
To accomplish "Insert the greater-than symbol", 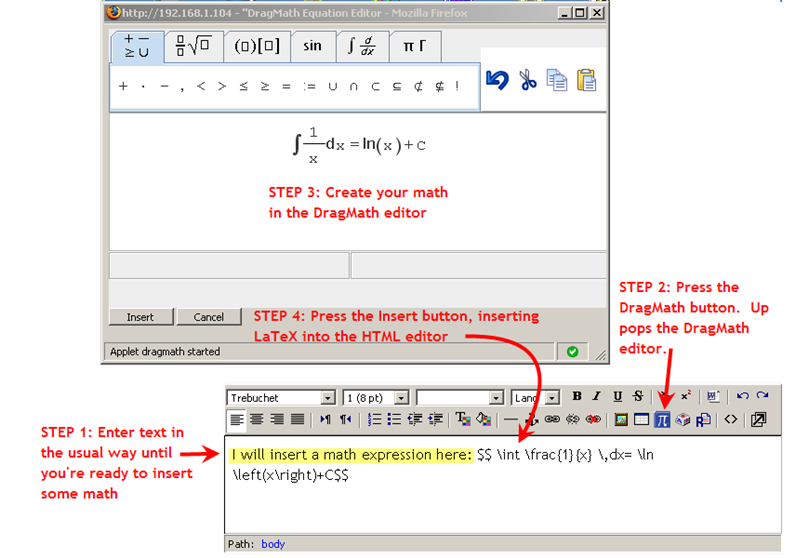I will click(x=222, y=86).
